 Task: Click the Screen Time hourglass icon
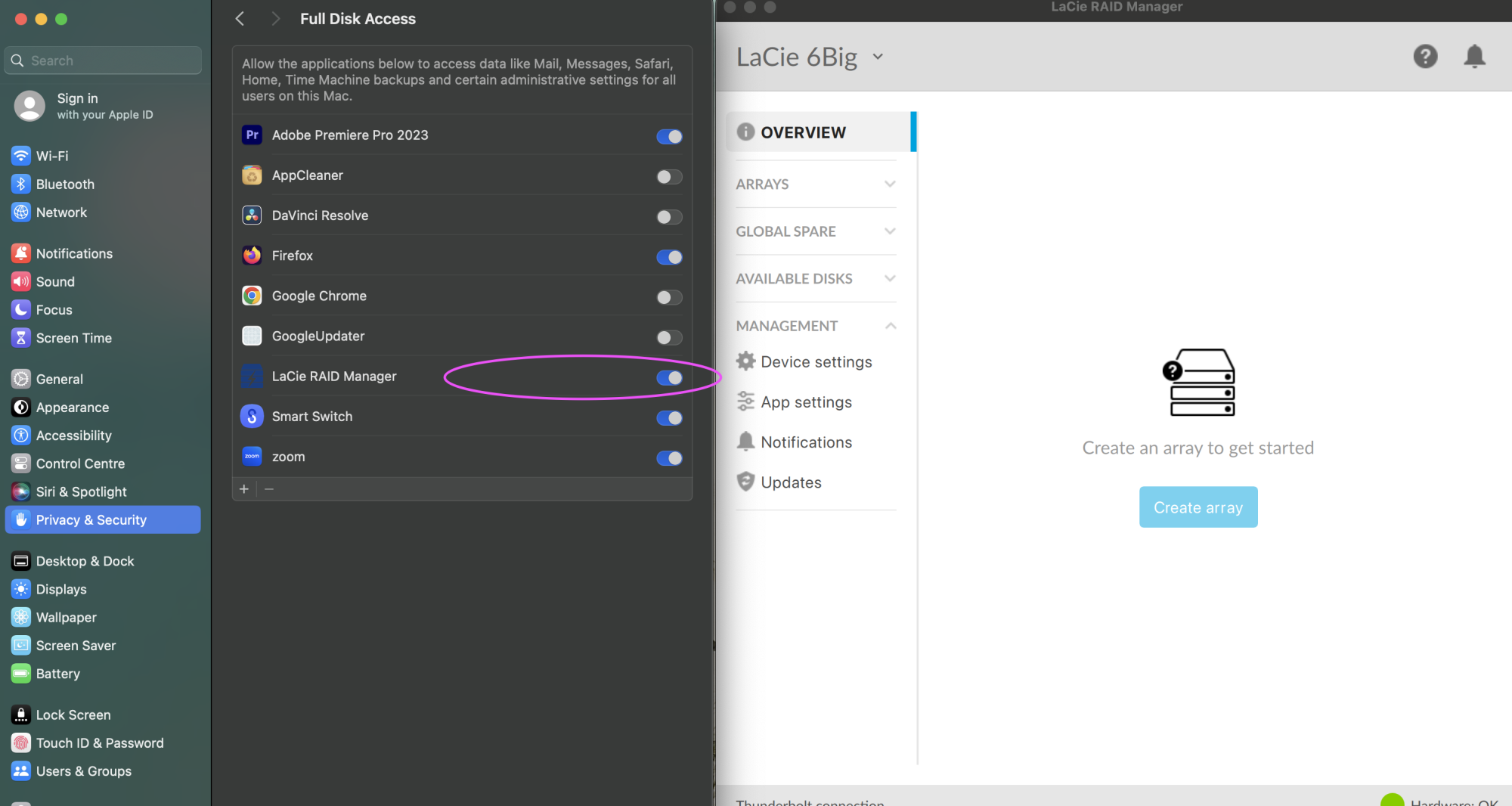tap(21, 337)
